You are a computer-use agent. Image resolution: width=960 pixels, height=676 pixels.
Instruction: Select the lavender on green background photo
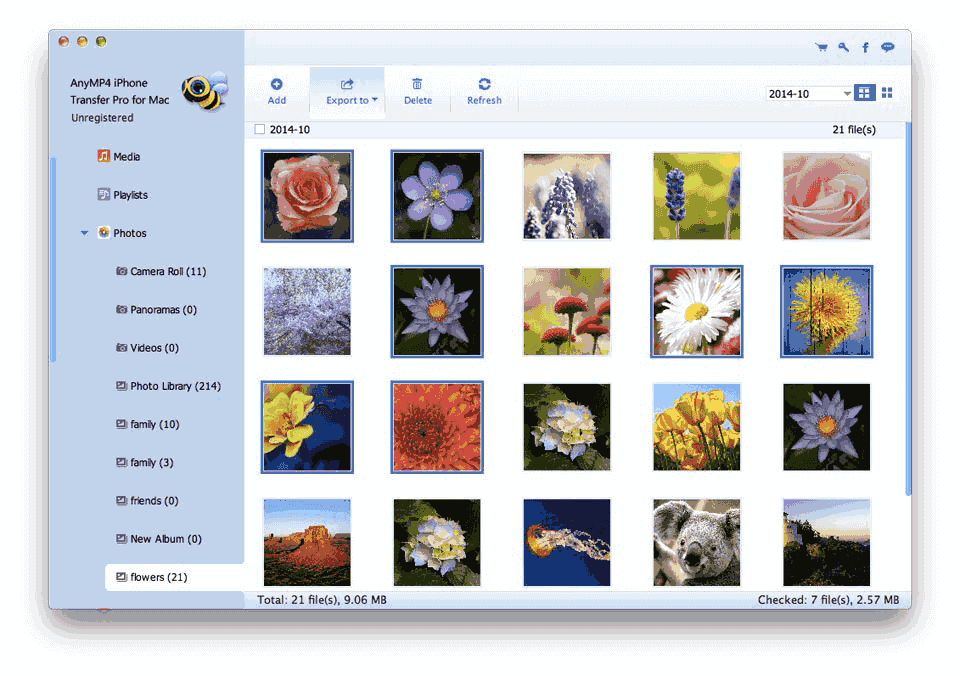697,196
